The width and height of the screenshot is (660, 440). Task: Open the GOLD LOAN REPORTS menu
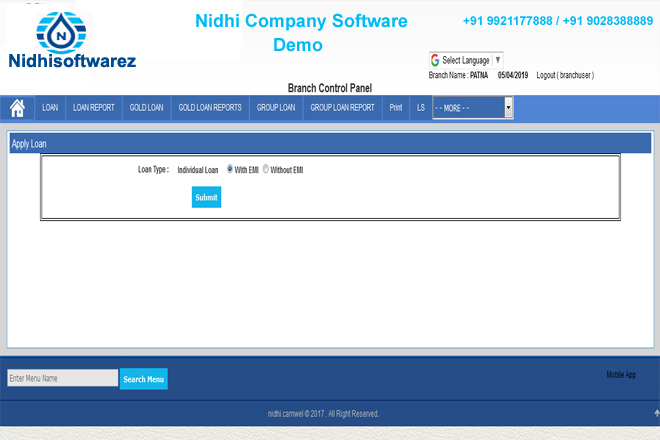(x=210, y=108)
